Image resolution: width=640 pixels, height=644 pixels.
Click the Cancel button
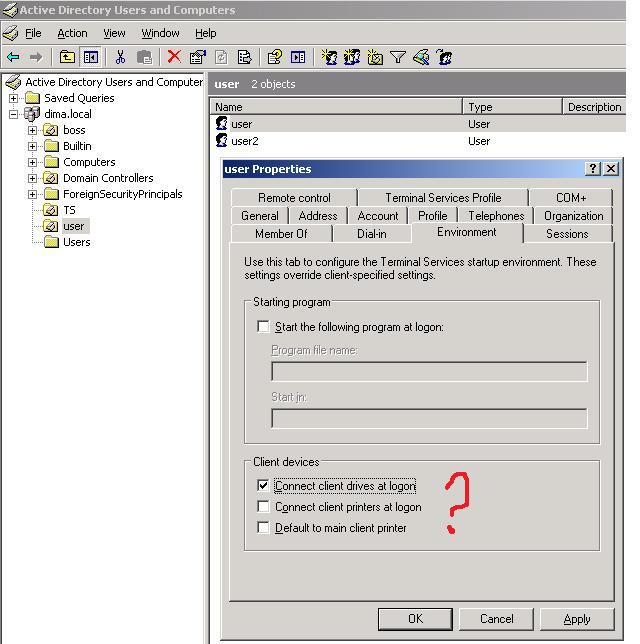[496, 619]
